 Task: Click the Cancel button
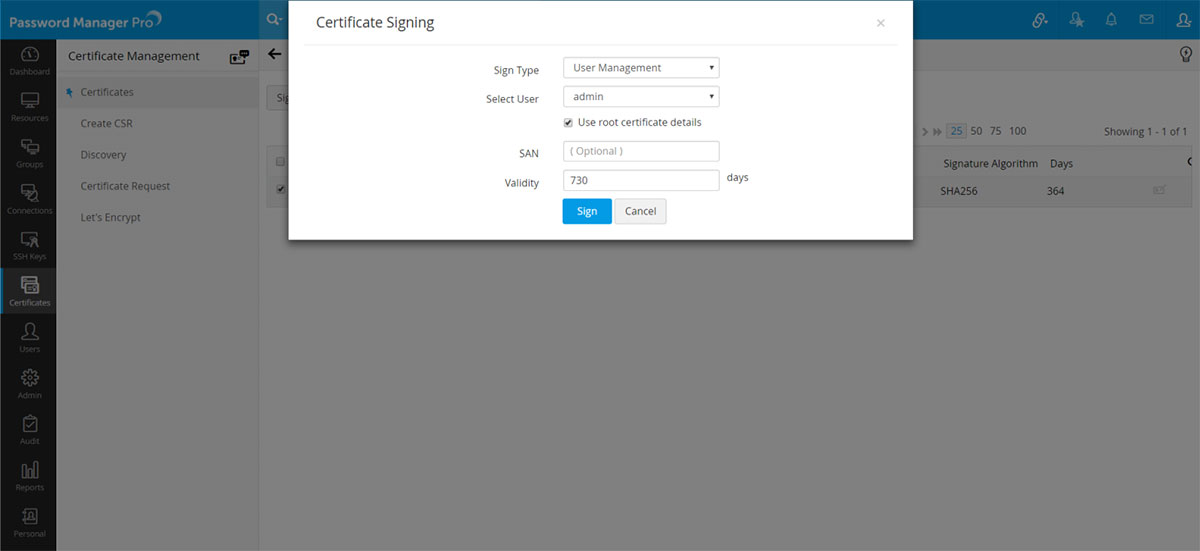tap(640, 211)
